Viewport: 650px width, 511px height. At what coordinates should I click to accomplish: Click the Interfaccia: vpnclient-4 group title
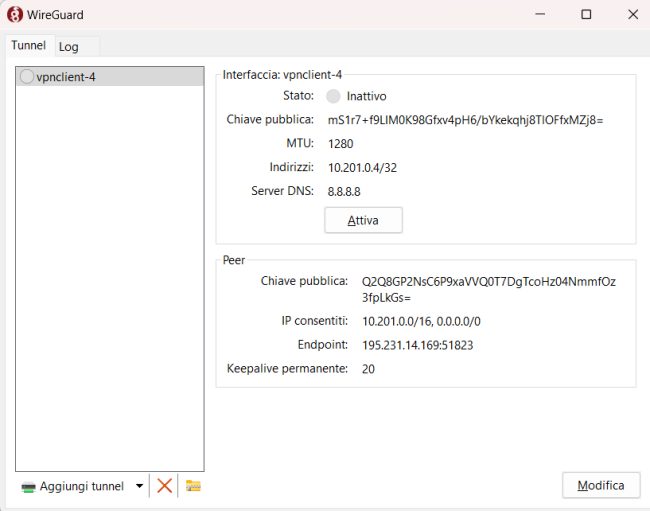click(282, 75)
